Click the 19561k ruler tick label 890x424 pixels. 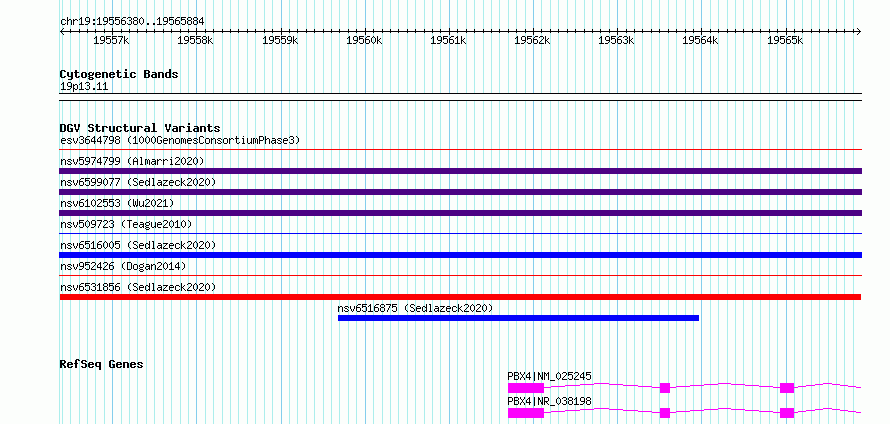coord(448,40)
